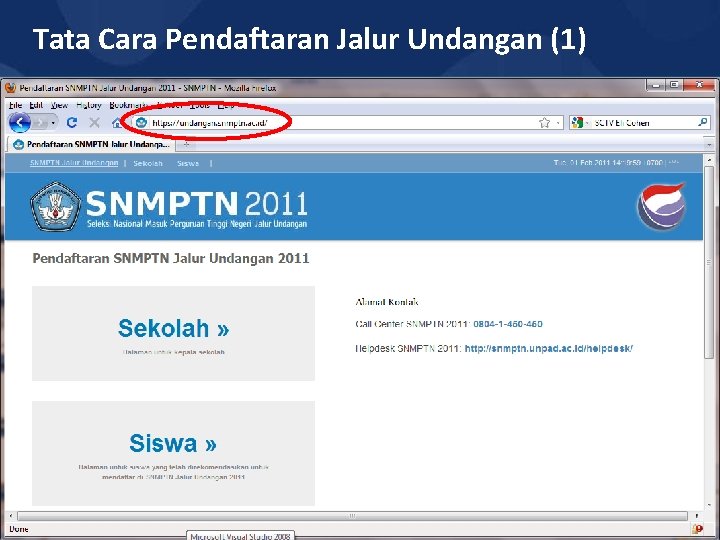Click the Pendaftaran SNMPTN Jalur Undangan 2011 heading
Image resolution: width=720 pixels, height=540 pixels.
[171, 259]
